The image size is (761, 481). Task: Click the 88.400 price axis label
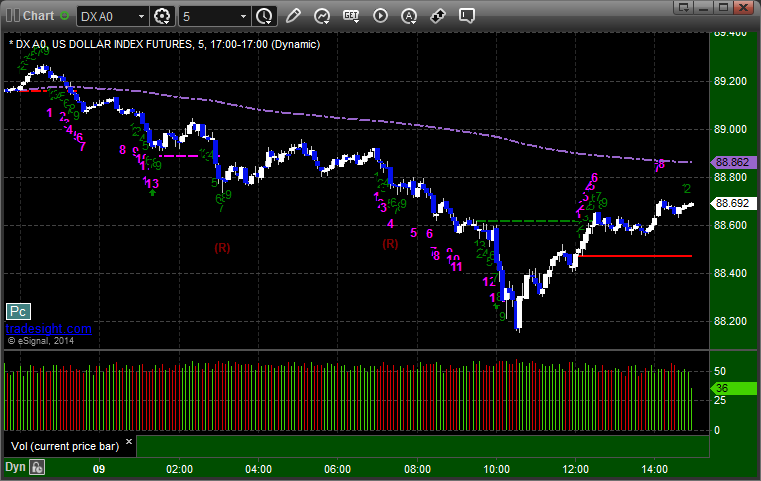point(730,274)
